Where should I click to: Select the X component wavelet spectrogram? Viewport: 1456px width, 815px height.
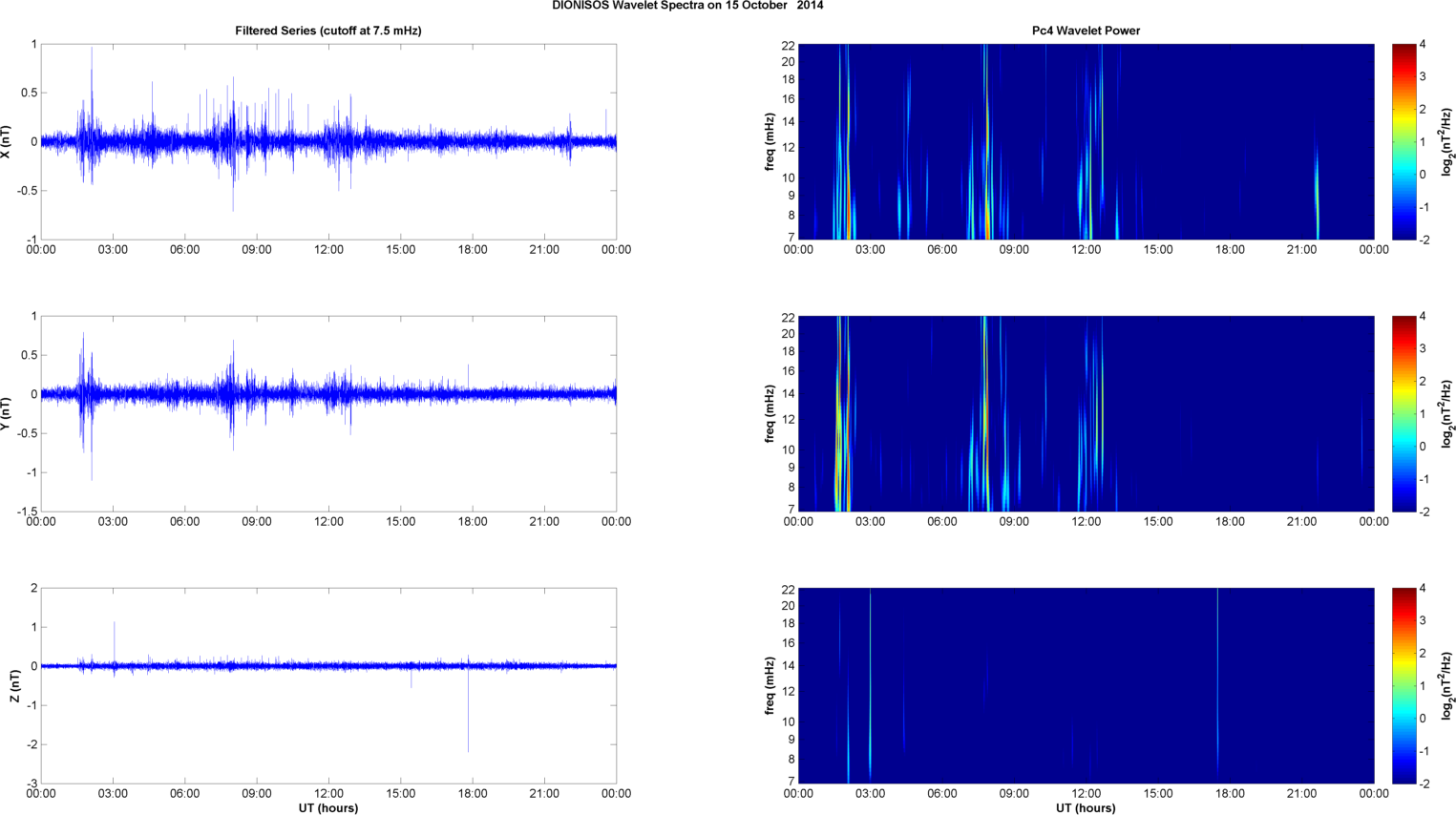[1086, 141]
